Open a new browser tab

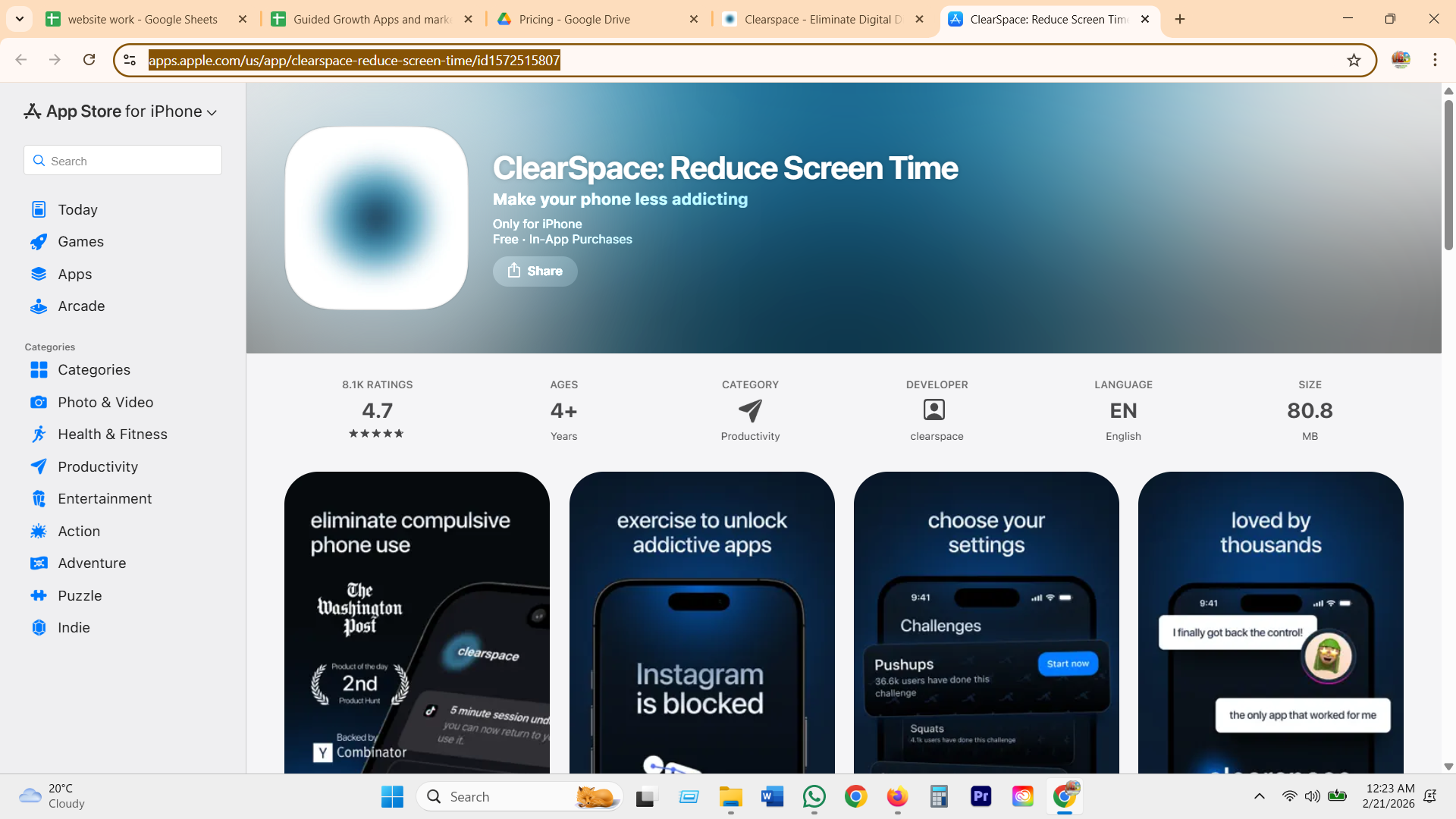pos(1180,20)
